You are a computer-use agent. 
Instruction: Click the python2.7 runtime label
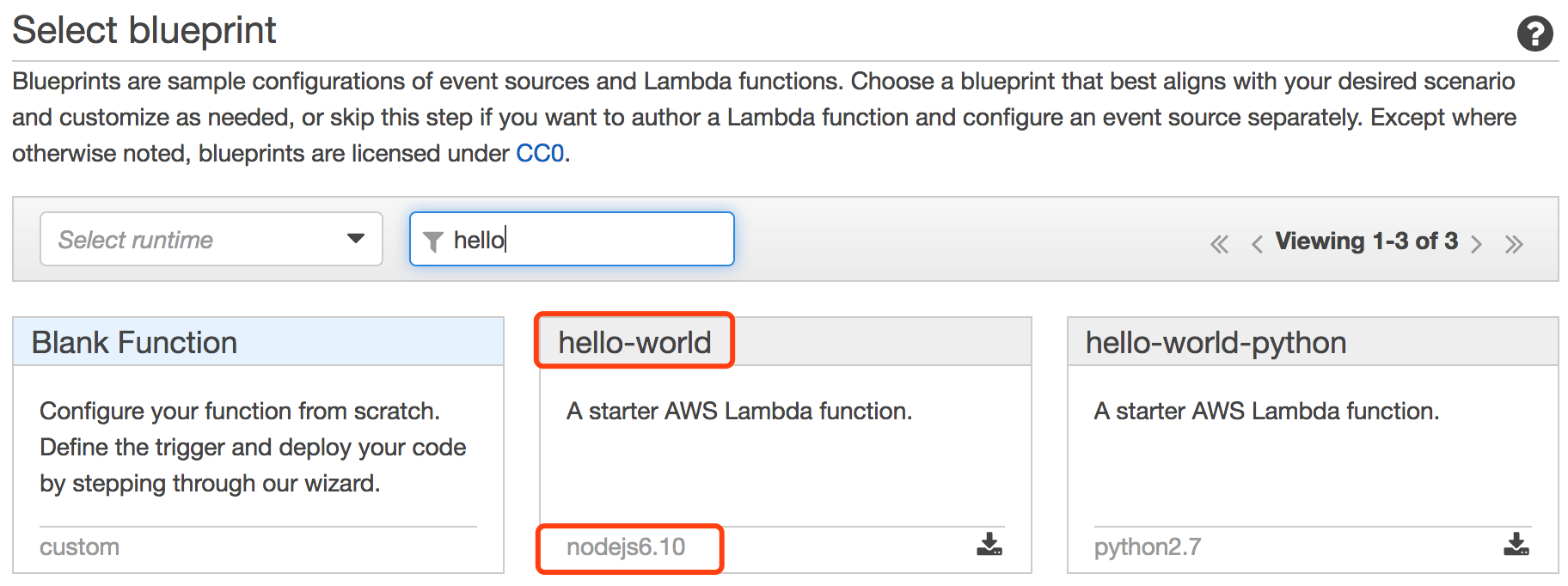click(x=1147, y=547)
